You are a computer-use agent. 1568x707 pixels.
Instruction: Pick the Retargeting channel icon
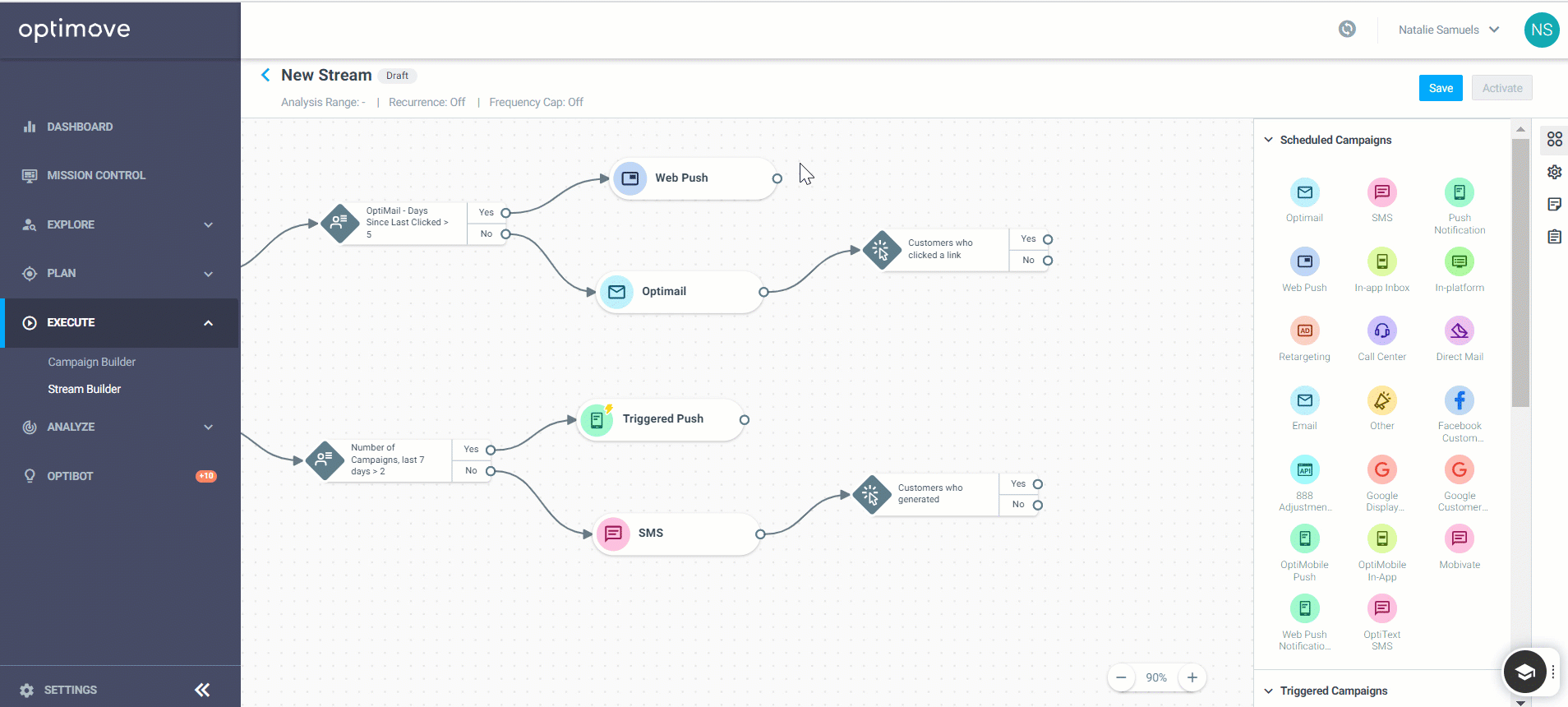click(1304, 330)
